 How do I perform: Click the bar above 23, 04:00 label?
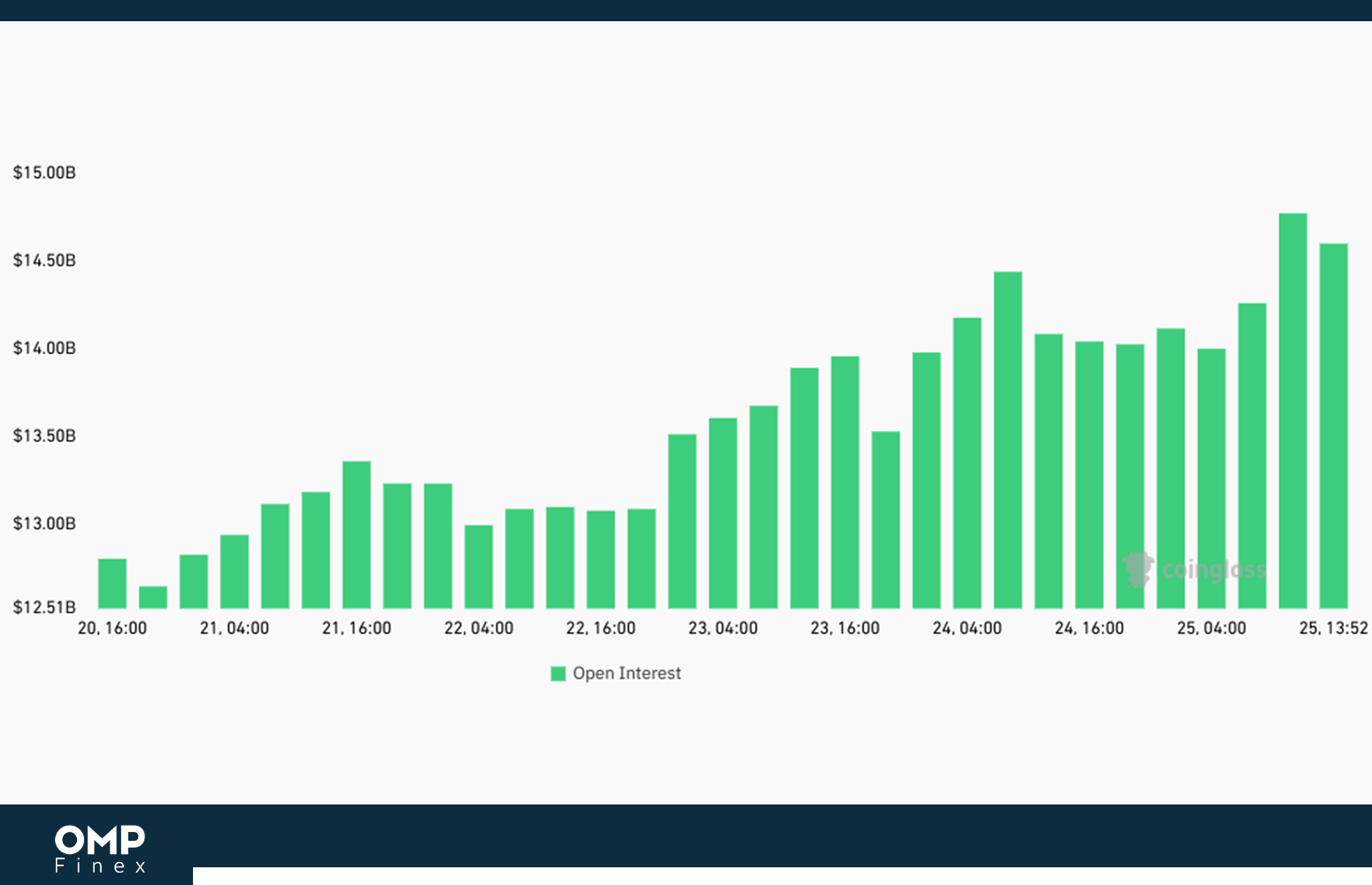pyautogui.click(x=723, y=513)
